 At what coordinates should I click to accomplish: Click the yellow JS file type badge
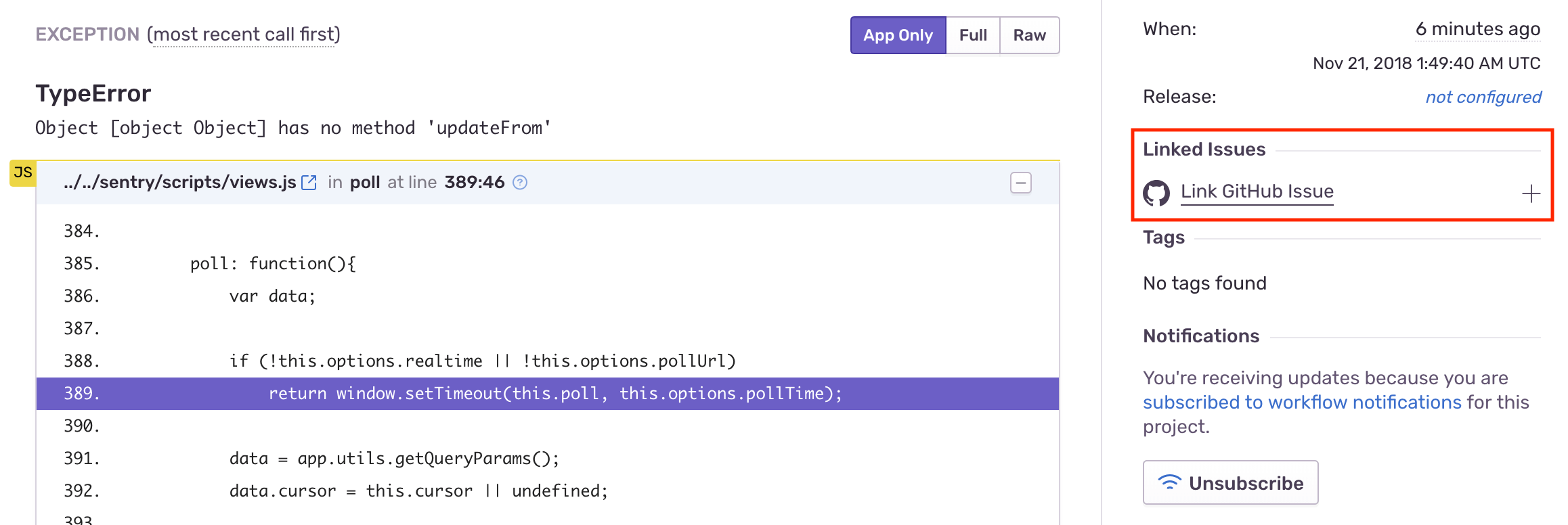point(22,173)
